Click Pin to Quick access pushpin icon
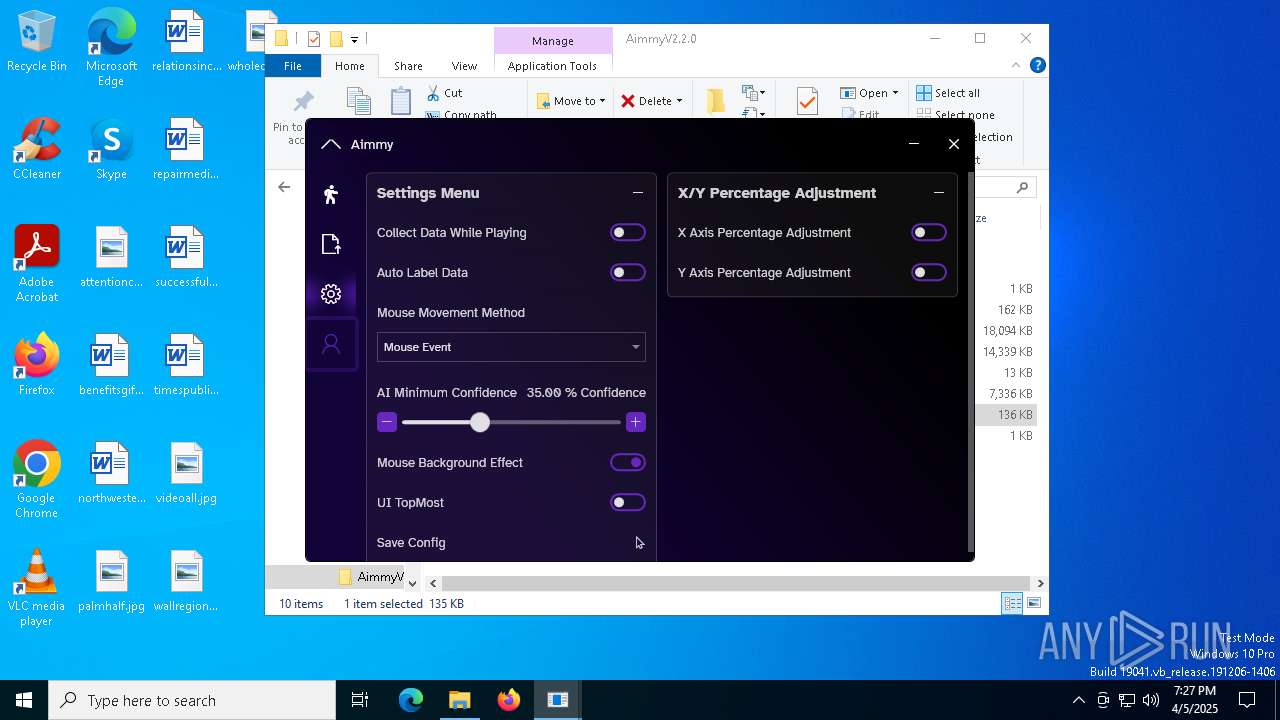This screenshot has width=1280, height=720. pos(303,102)
